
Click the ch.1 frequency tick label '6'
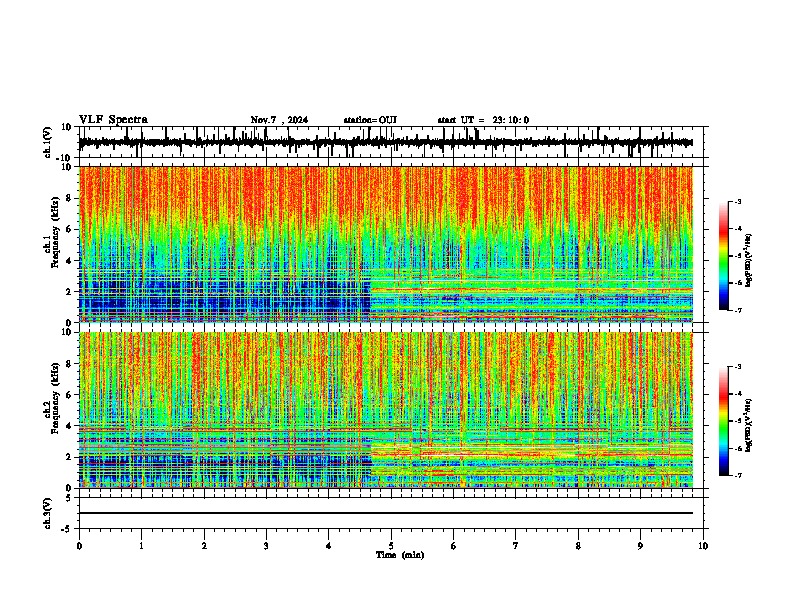[x=70, y=229]
